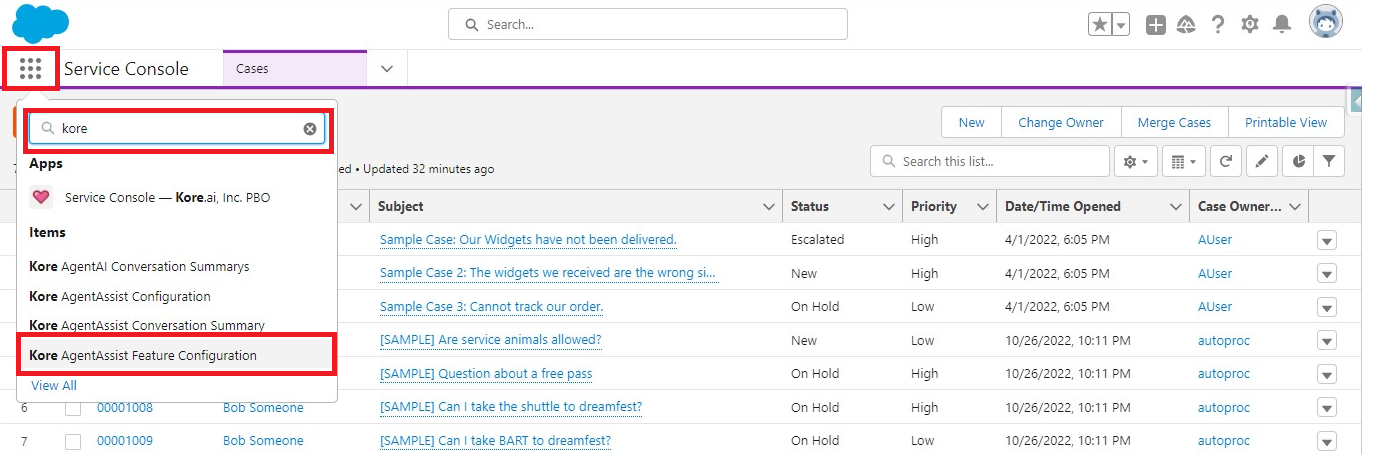
Task: Select Kore AgentAssist Configuration item
Action: click(x=120, y=296)
